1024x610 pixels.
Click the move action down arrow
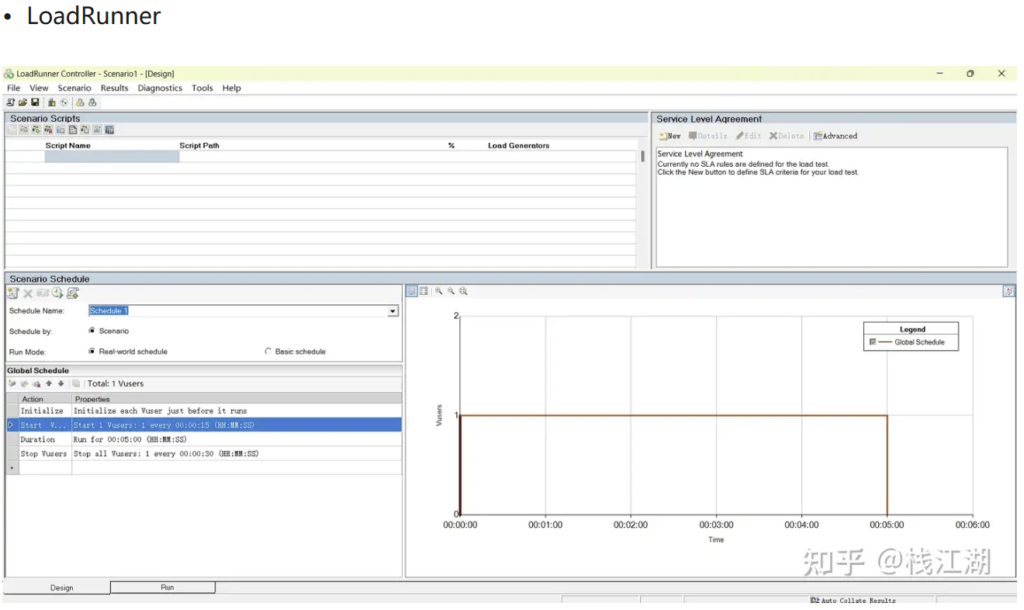point(61,383)
